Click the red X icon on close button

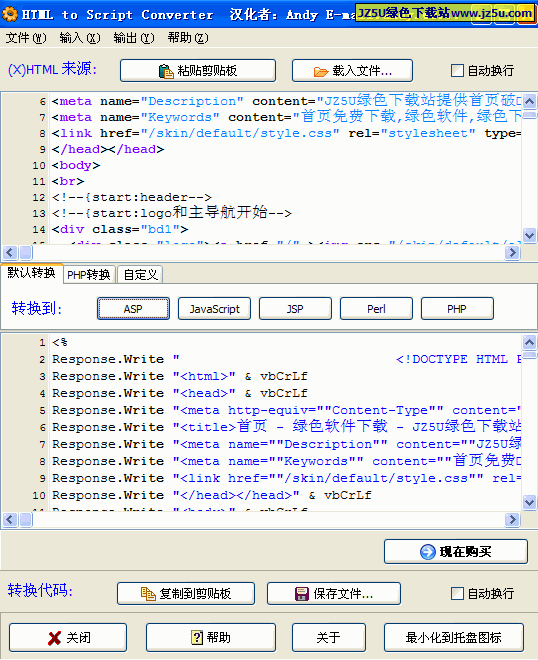(54, 638)
